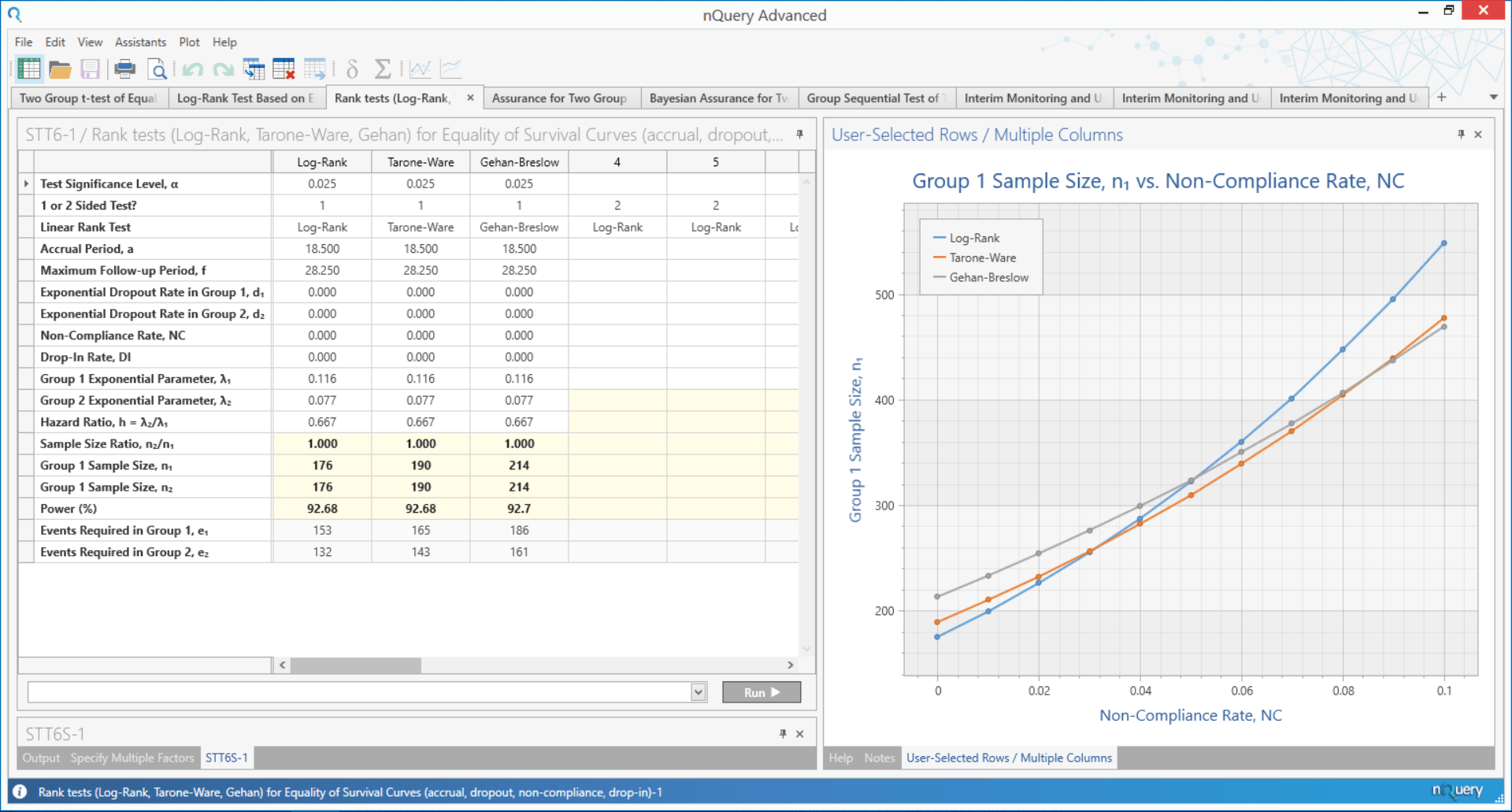Open the Notes tab under the plot
The width and height of the screenshot is (1512, 812).
click(880, 758)
